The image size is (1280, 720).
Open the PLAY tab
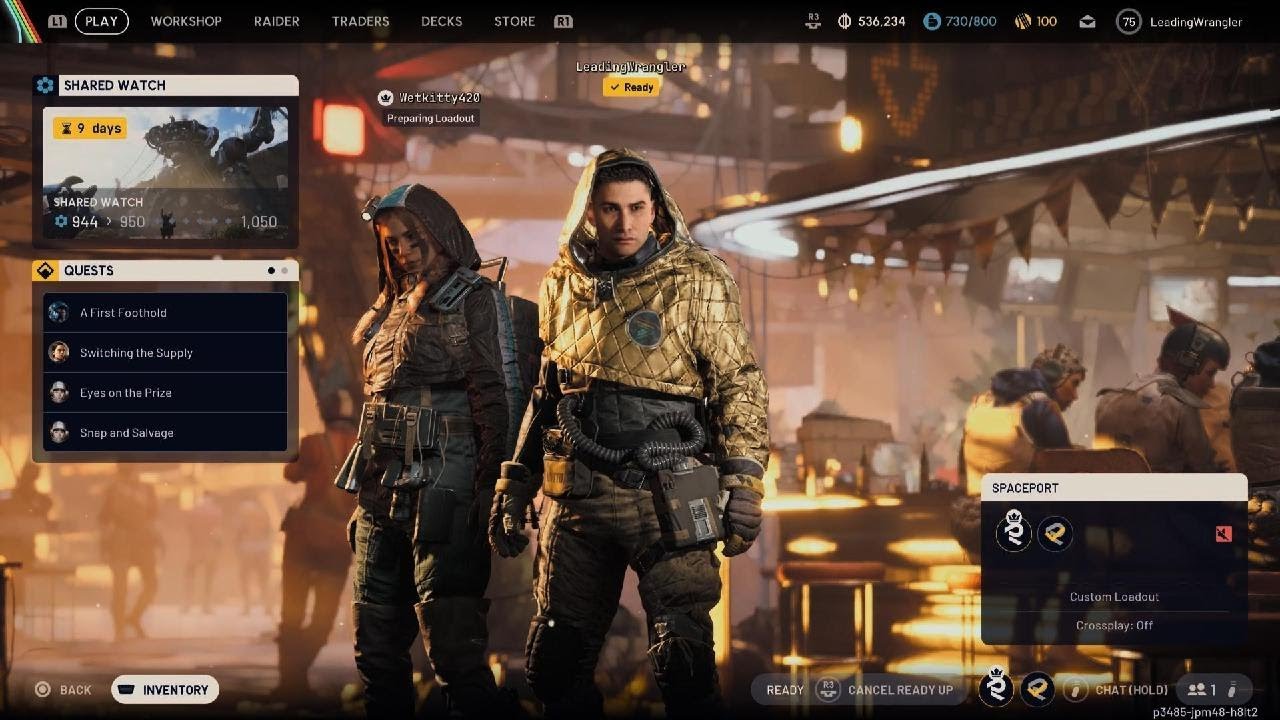[x=101, y=21]
